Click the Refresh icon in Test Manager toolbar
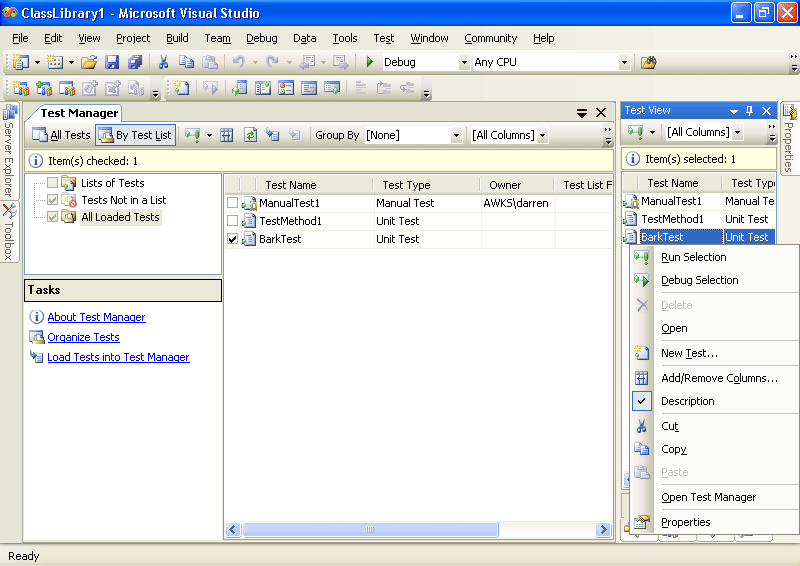 tap(250, 135)
